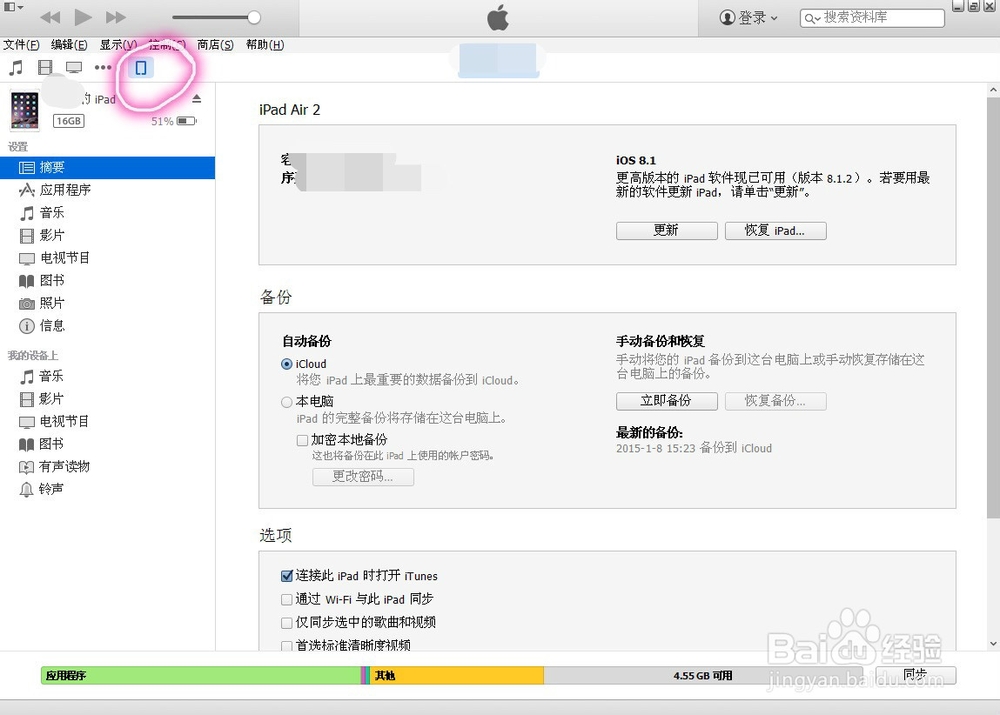Open the 文件(F) menu
Screen dimensions: 1000x715
21,45
